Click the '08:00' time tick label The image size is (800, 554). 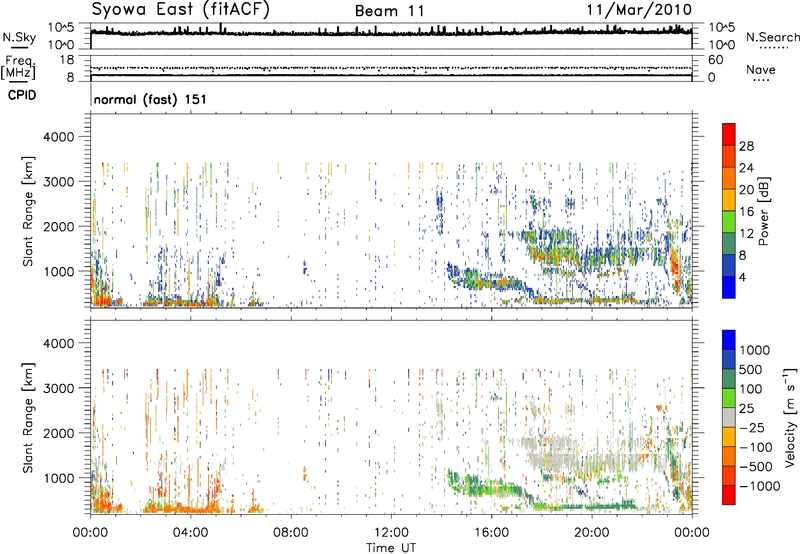(291, 533)
